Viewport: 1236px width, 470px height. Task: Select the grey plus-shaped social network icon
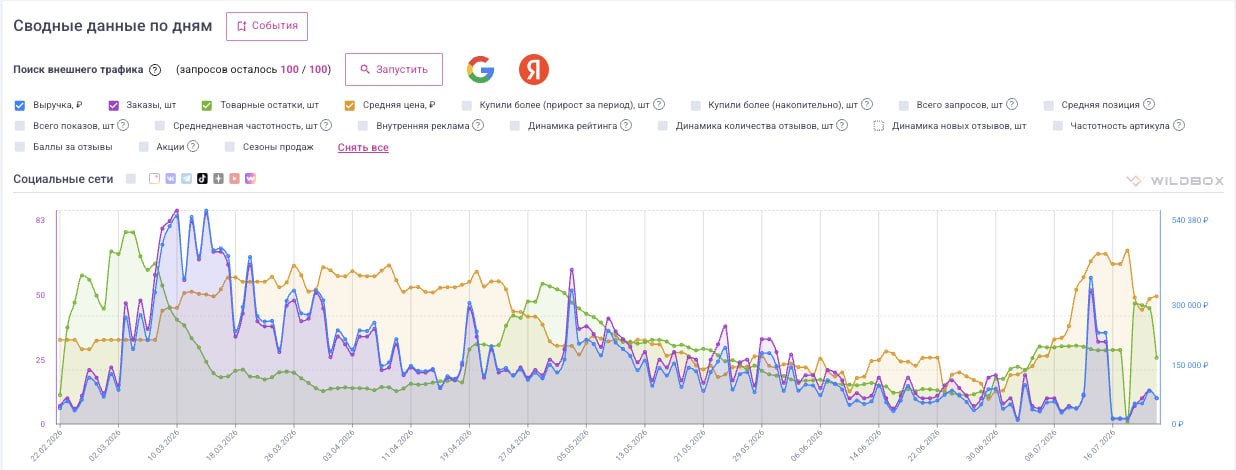(218, 179)
